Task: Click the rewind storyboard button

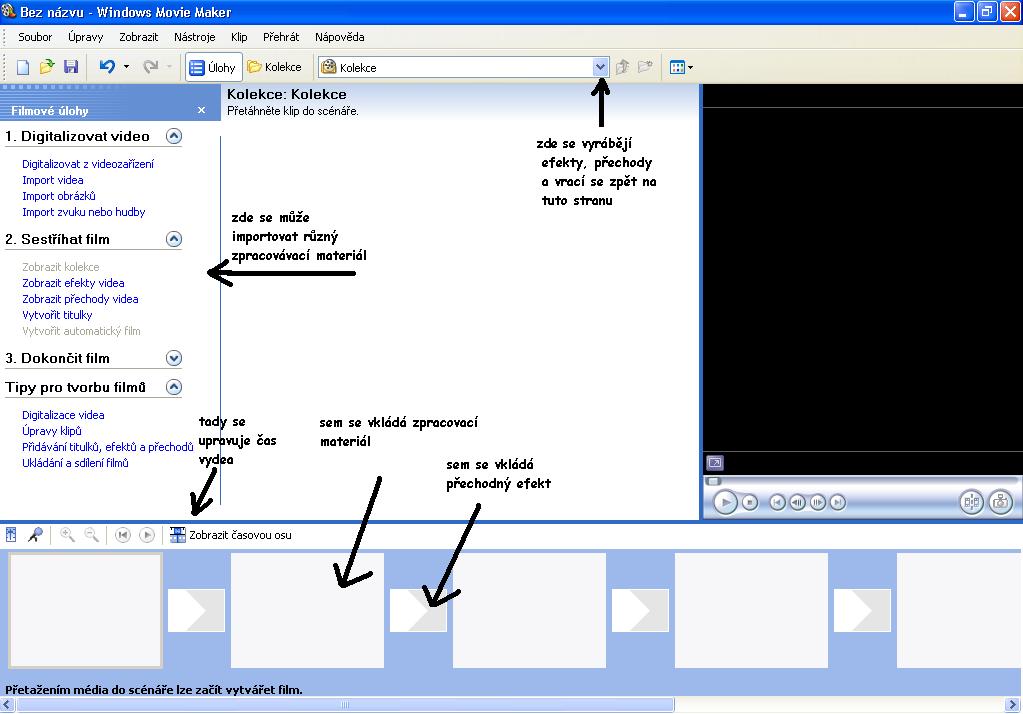Action: 123,535
